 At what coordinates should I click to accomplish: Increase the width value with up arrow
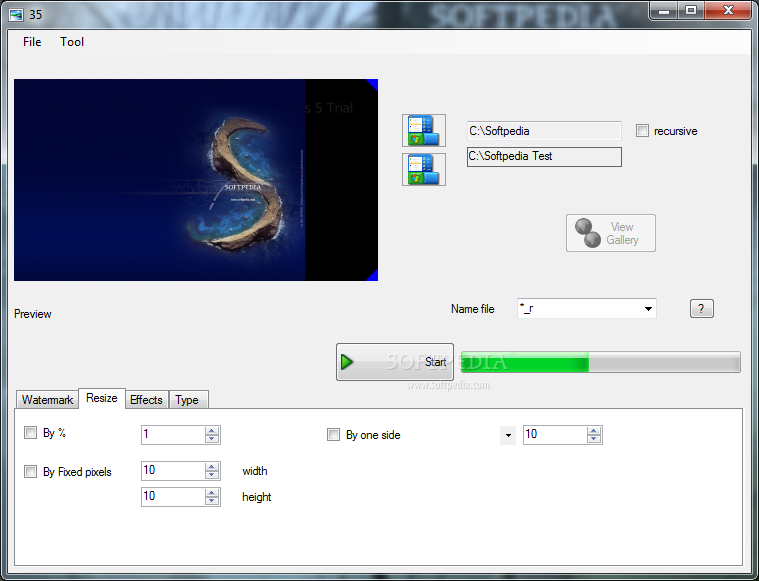pyautogui.click(x=212, y=467)
